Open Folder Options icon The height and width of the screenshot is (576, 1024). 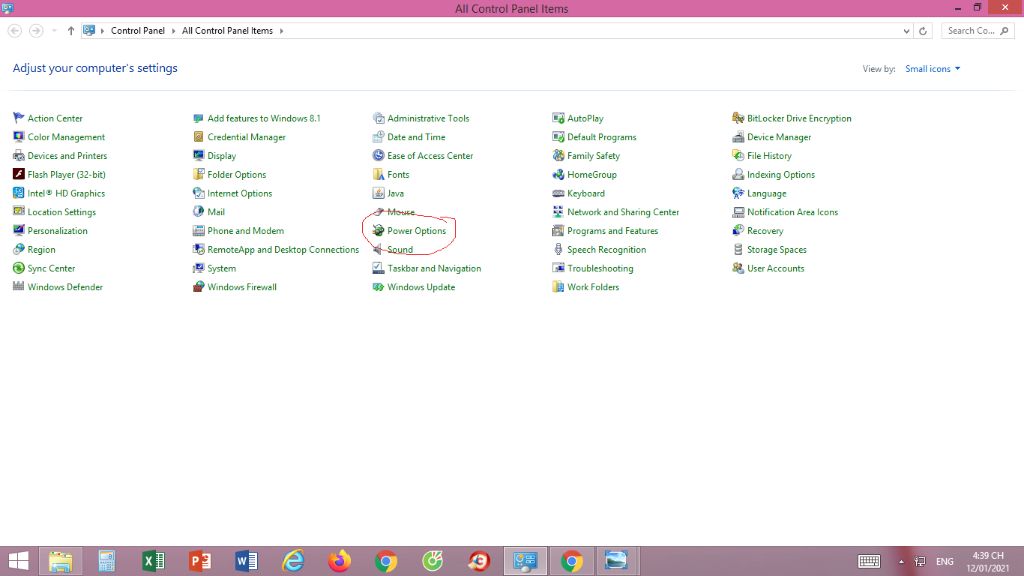coord(199,174)
